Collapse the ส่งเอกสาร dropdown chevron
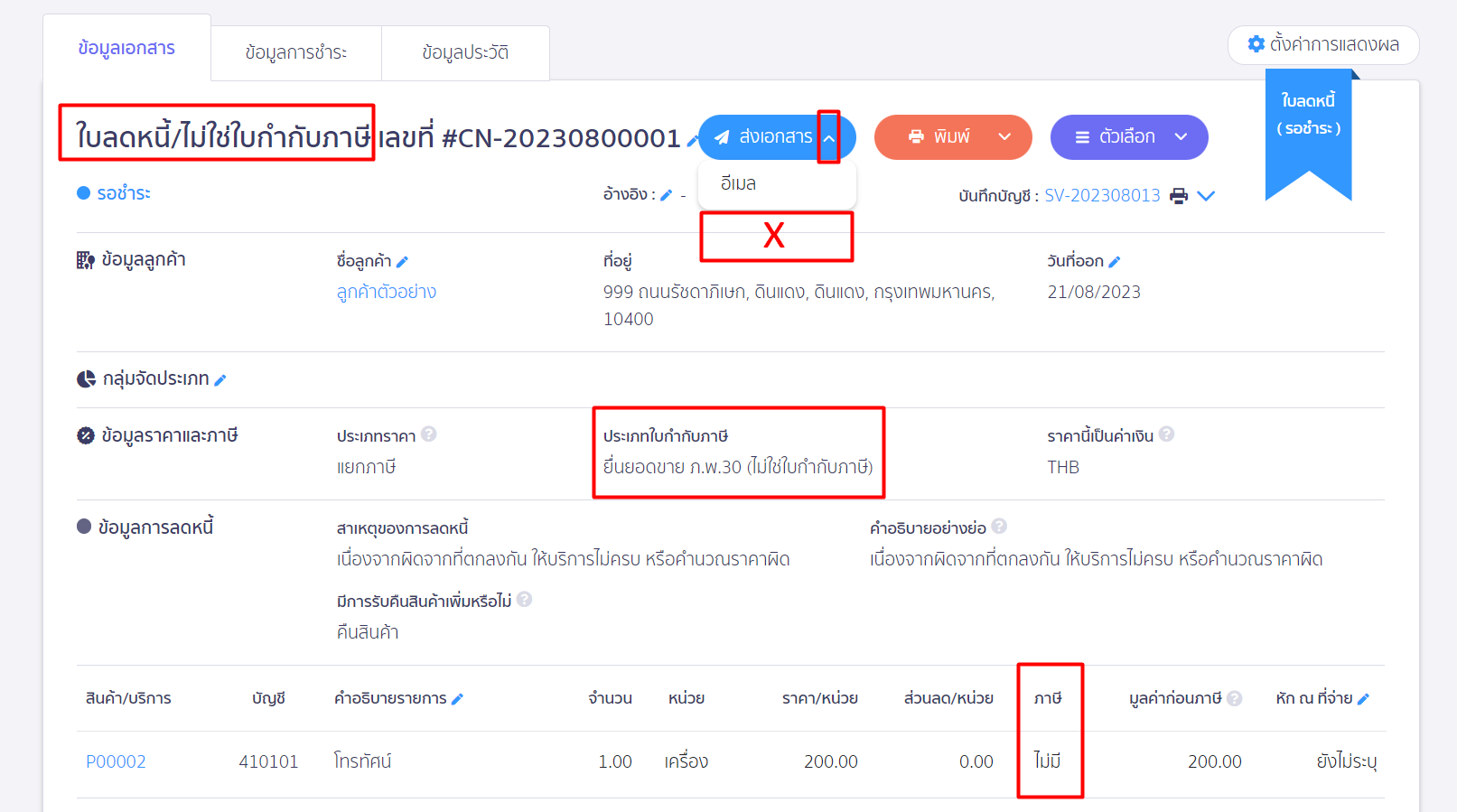Screen dimensions: 1457x812 (x=829, y=138)
